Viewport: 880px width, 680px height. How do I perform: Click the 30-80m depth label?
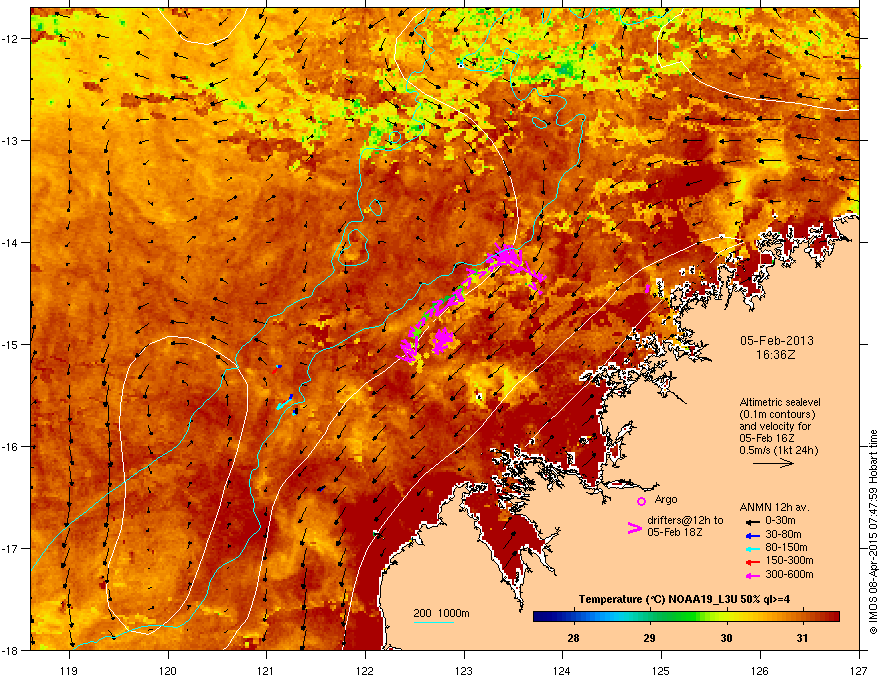click(x=783, y=534)
